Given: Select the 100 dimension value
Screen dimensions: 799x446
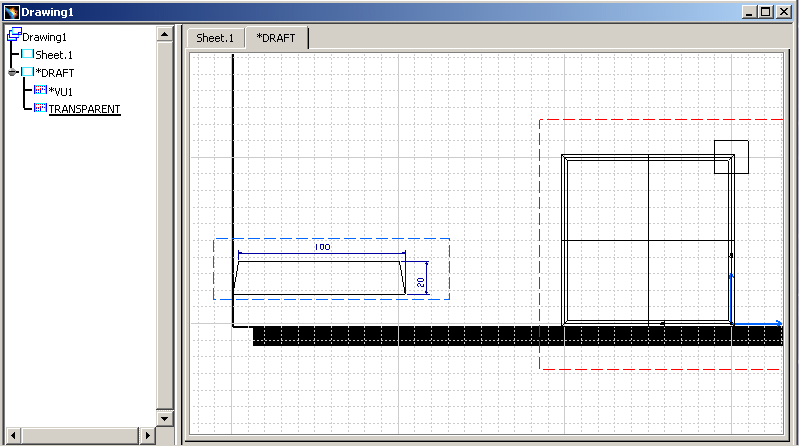Looking at the screenshot, I should [322, 246].
